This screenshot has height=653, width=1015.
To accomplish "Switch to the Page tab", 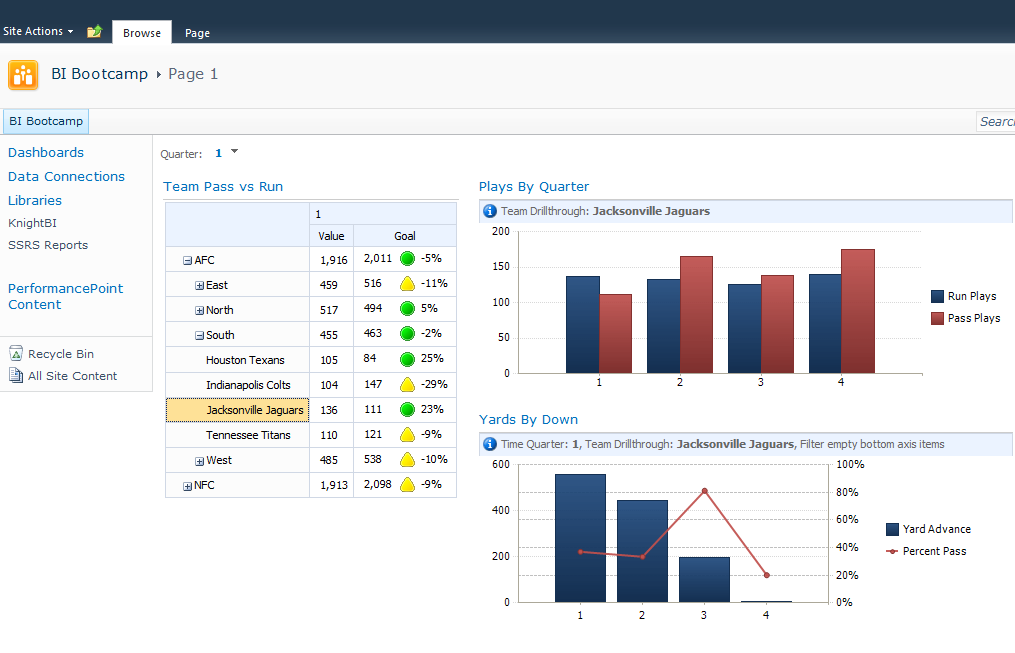I will [x=197, y=33].
